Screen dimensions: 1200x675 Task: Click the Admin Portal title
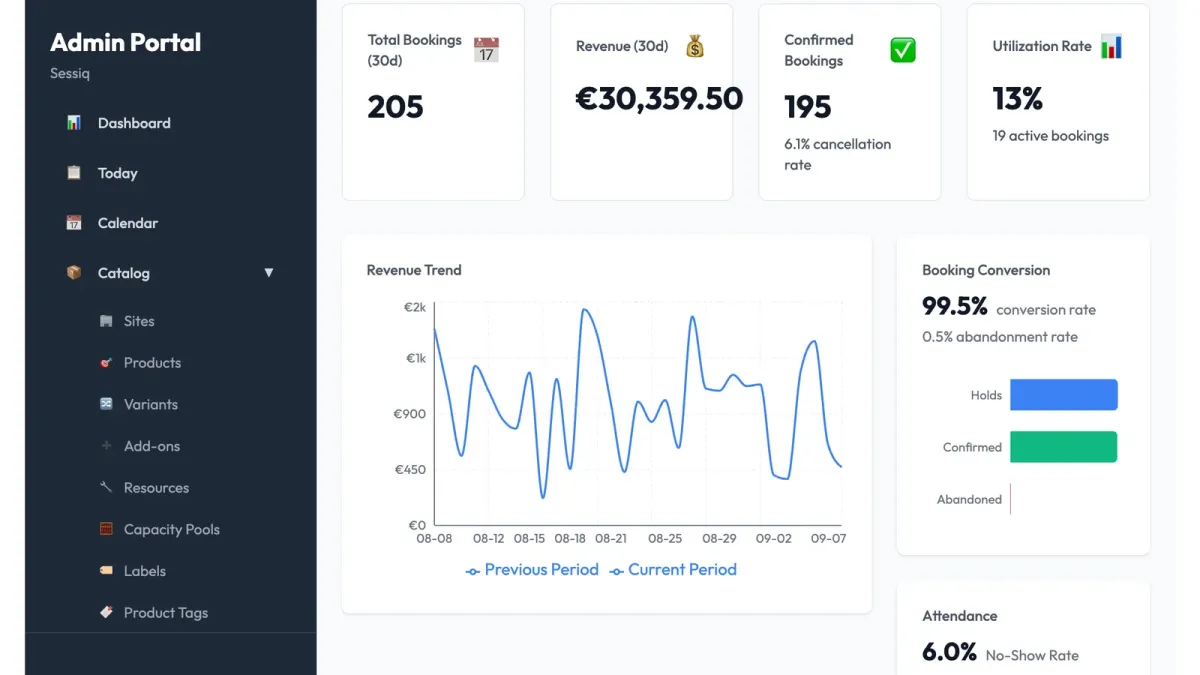126,42
